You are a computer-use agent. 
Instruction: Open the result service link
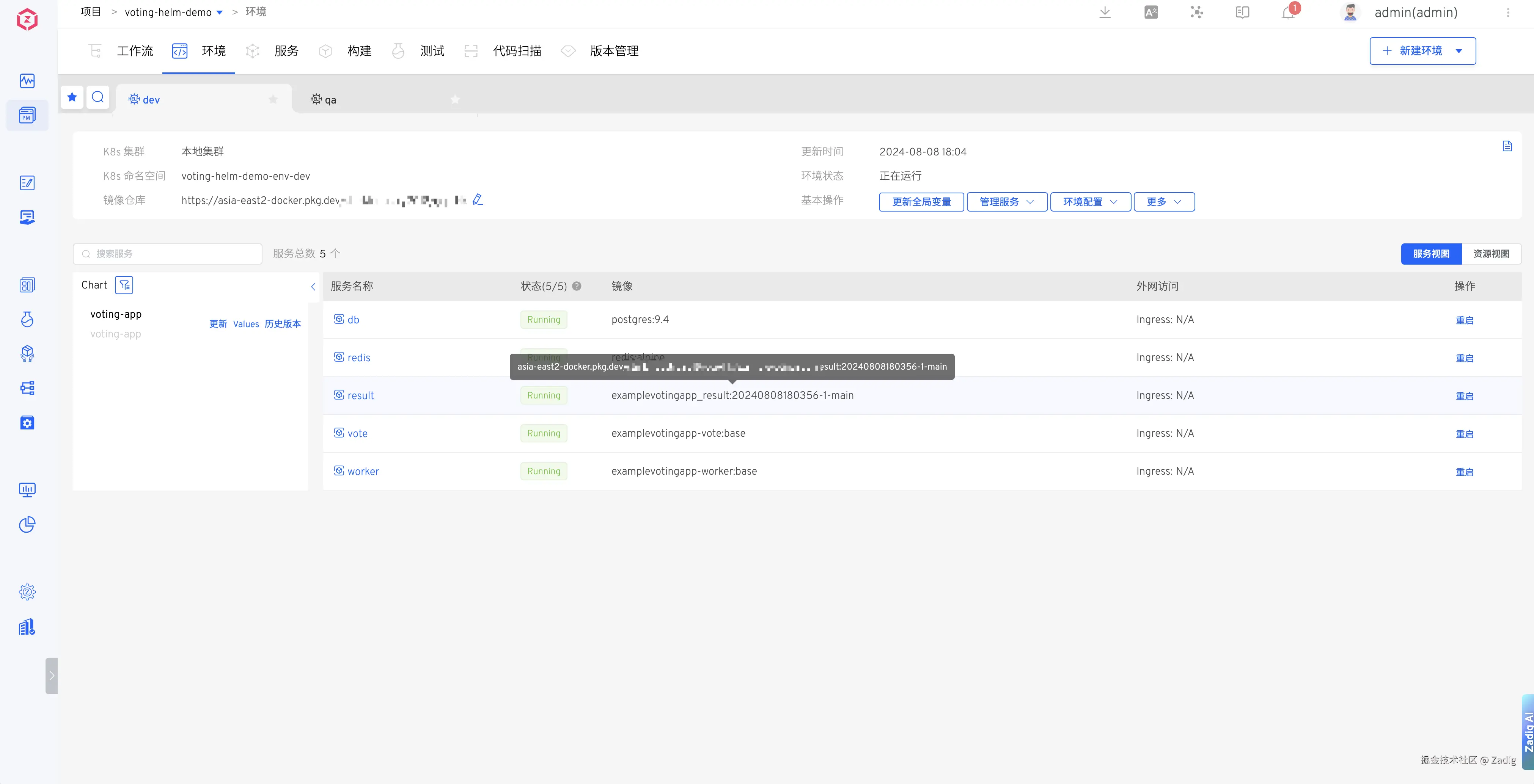pos(360,396)
